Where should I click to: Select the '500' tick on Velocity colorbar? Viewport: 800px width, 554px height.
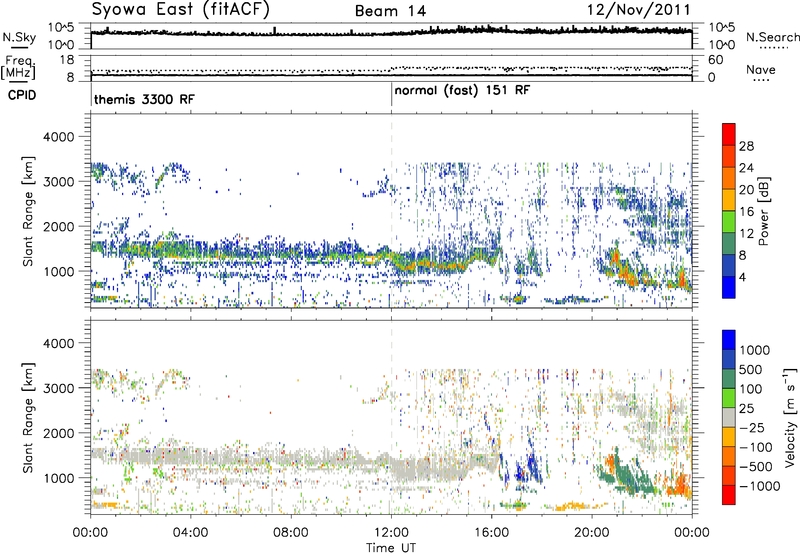click(x=751, y=369)
